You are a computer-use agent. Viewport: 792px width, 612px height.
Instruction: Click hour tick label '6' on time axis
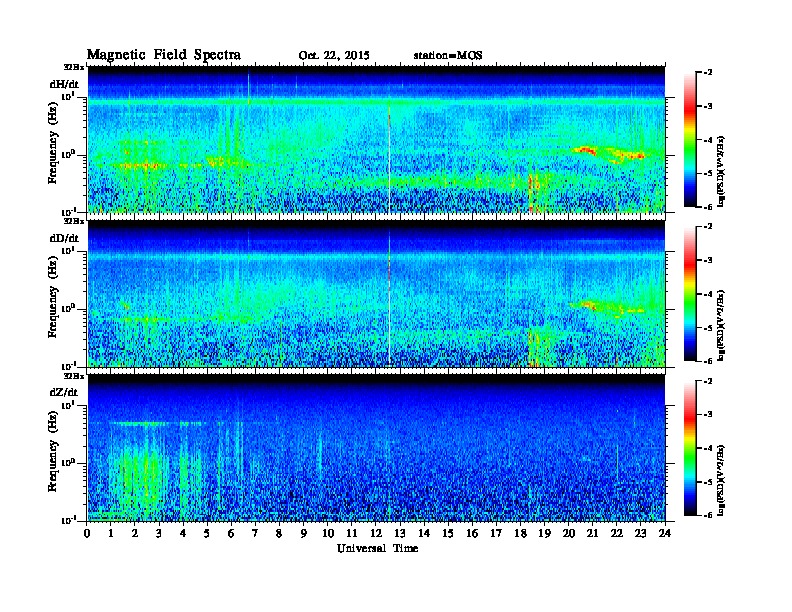point(231,533)
